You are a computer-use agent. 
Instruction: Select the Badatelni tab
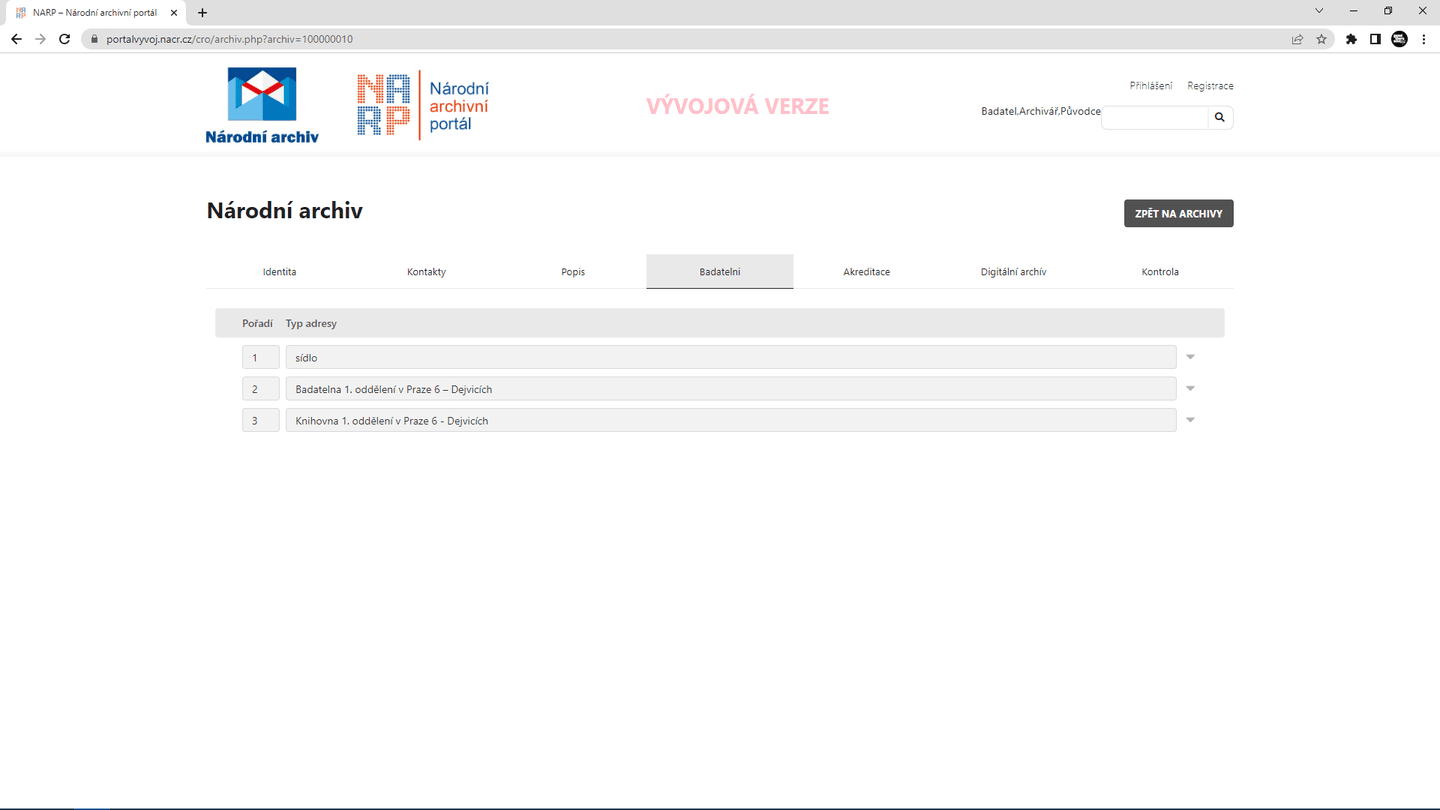pyautogui.click(x=720, y=272)
